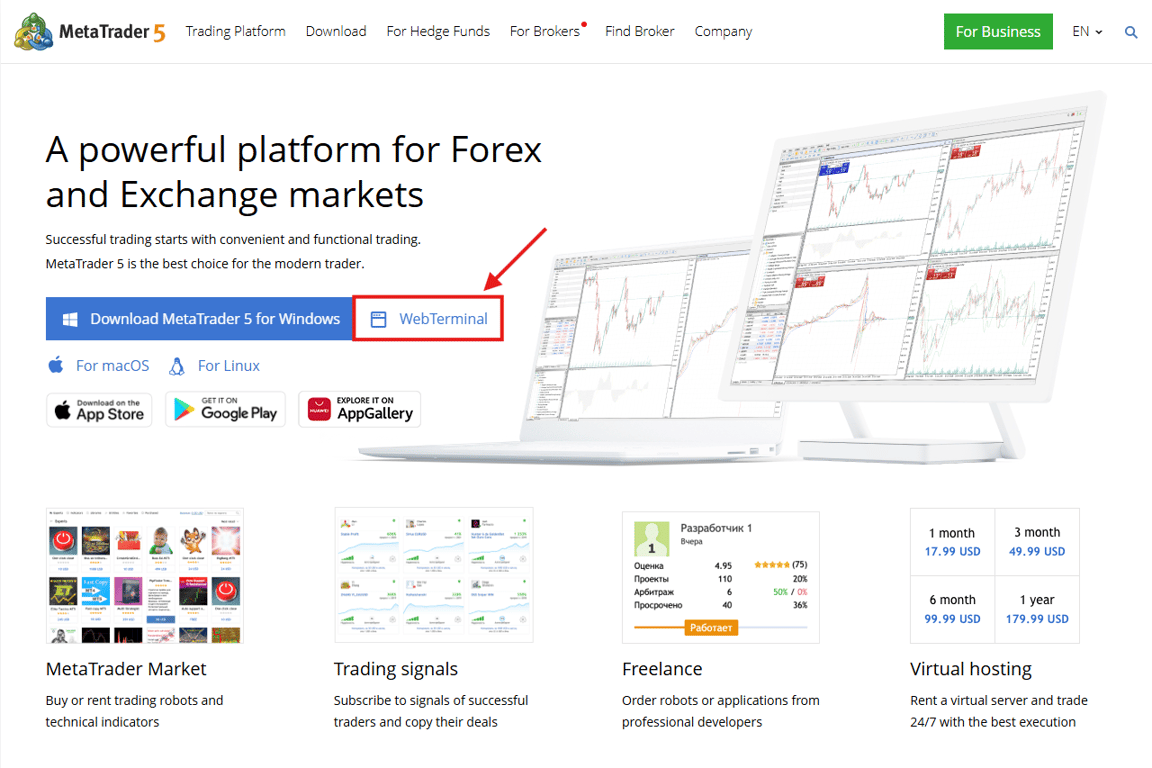1152x768 pixels.
Task: Click the Linux penguin icon
Action: coord(177,364)
